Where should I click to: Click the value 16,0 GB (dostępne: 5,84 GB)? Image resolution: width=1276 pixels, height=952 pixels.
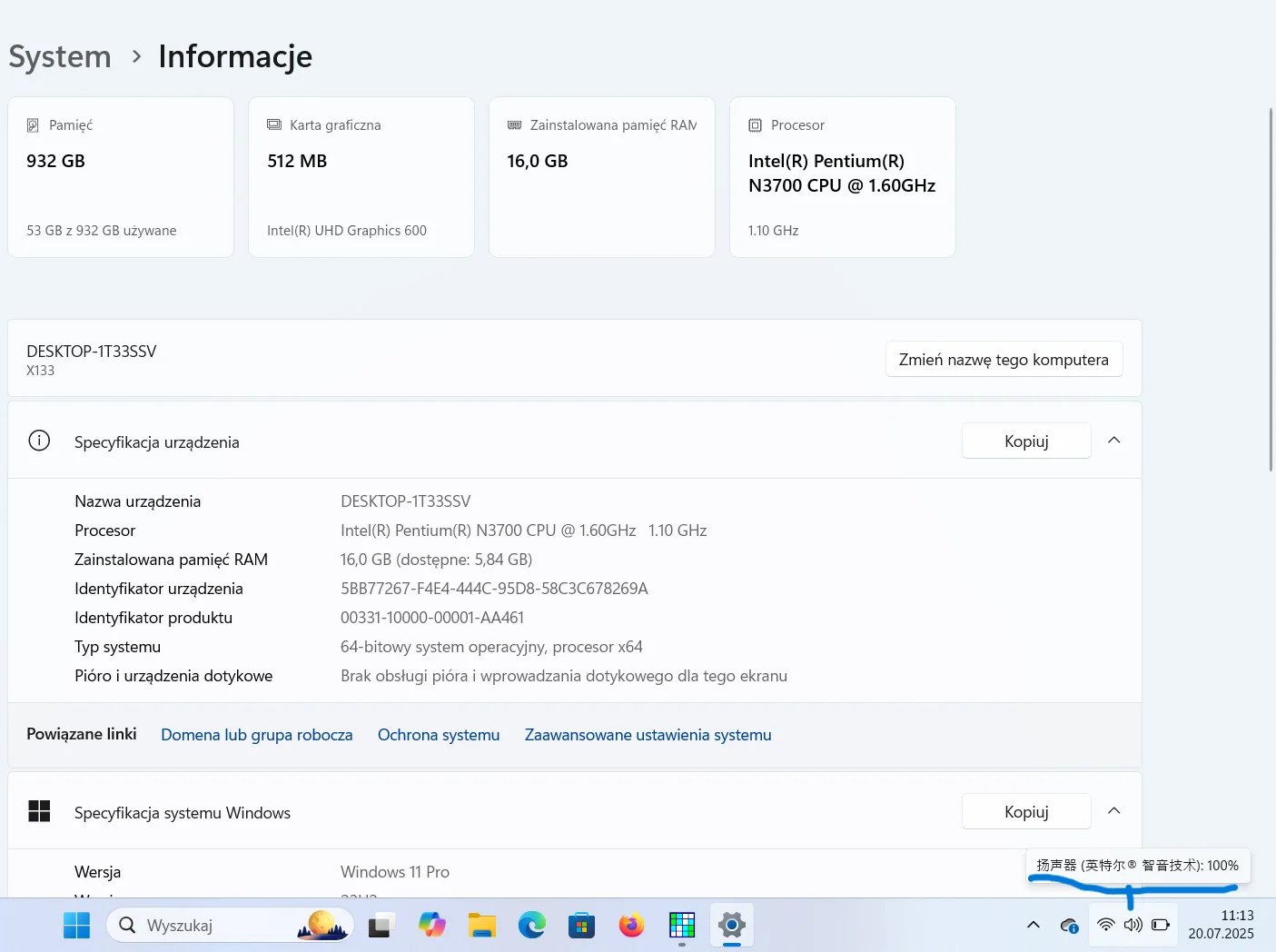[437, 560]
